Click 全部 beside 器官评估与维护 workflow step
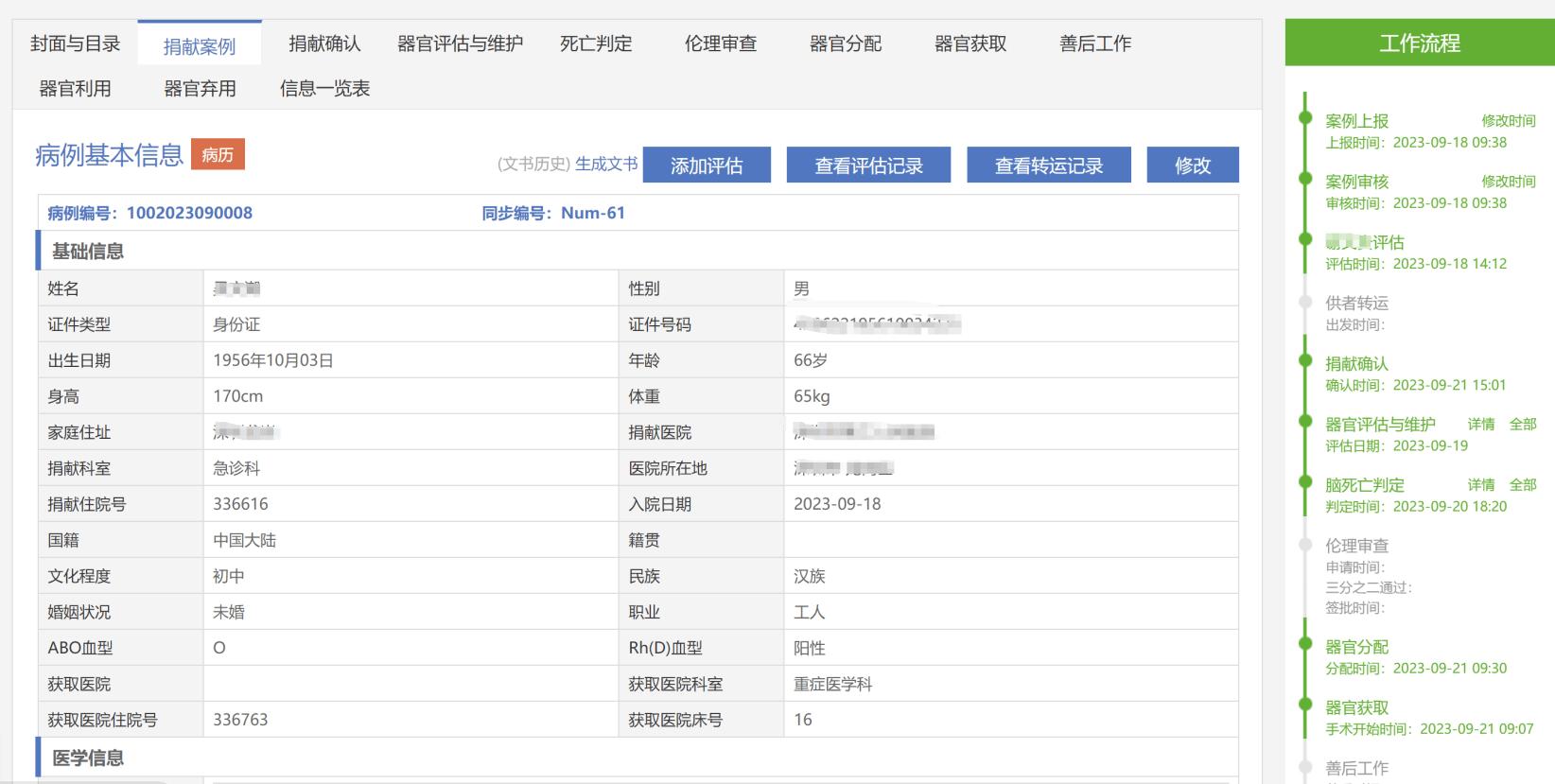The height and width of the screenshot is (784, 1555). click(x=1522, y=425)
